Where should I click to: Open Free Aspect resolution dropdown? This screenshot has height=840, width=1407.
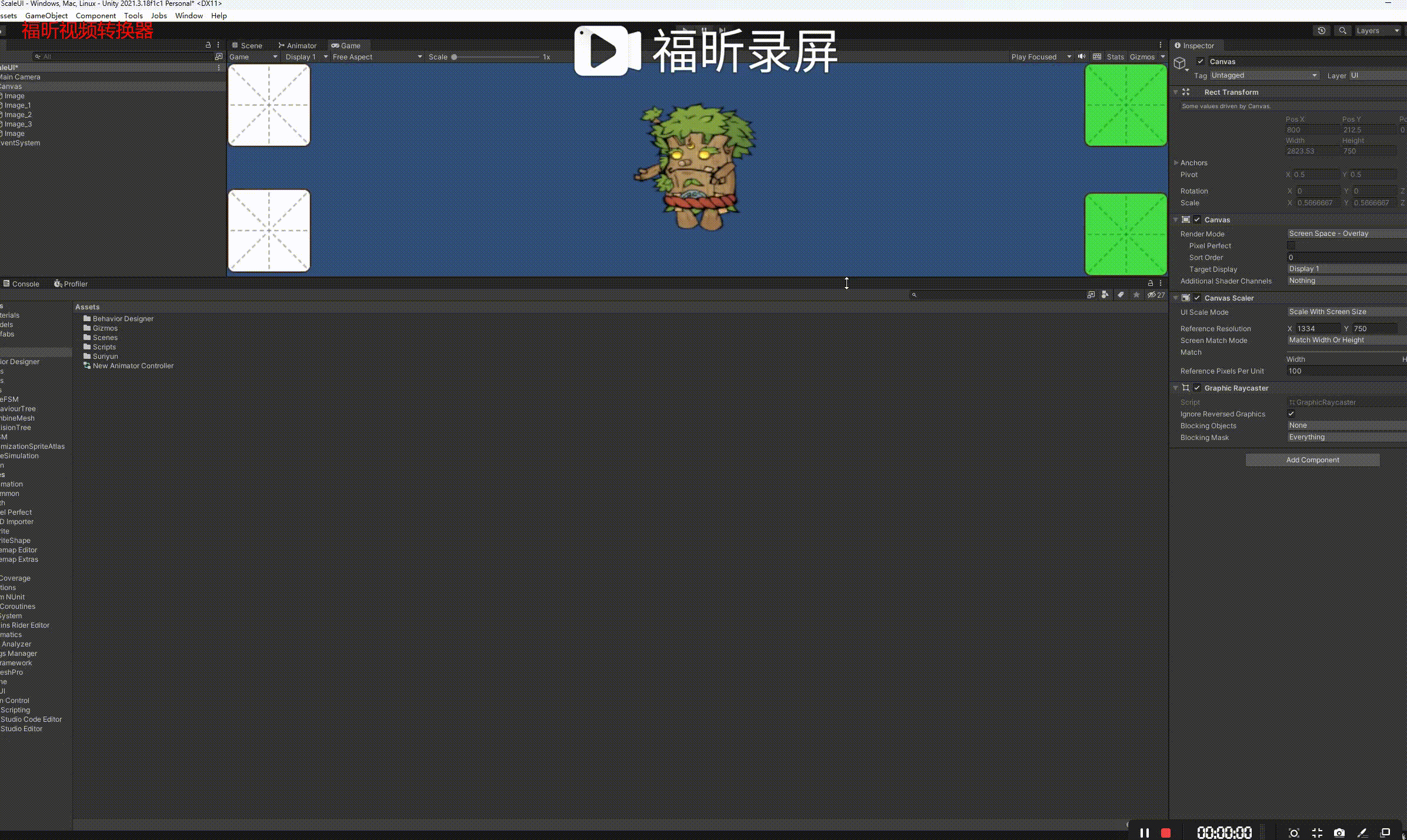click(377, 56)
